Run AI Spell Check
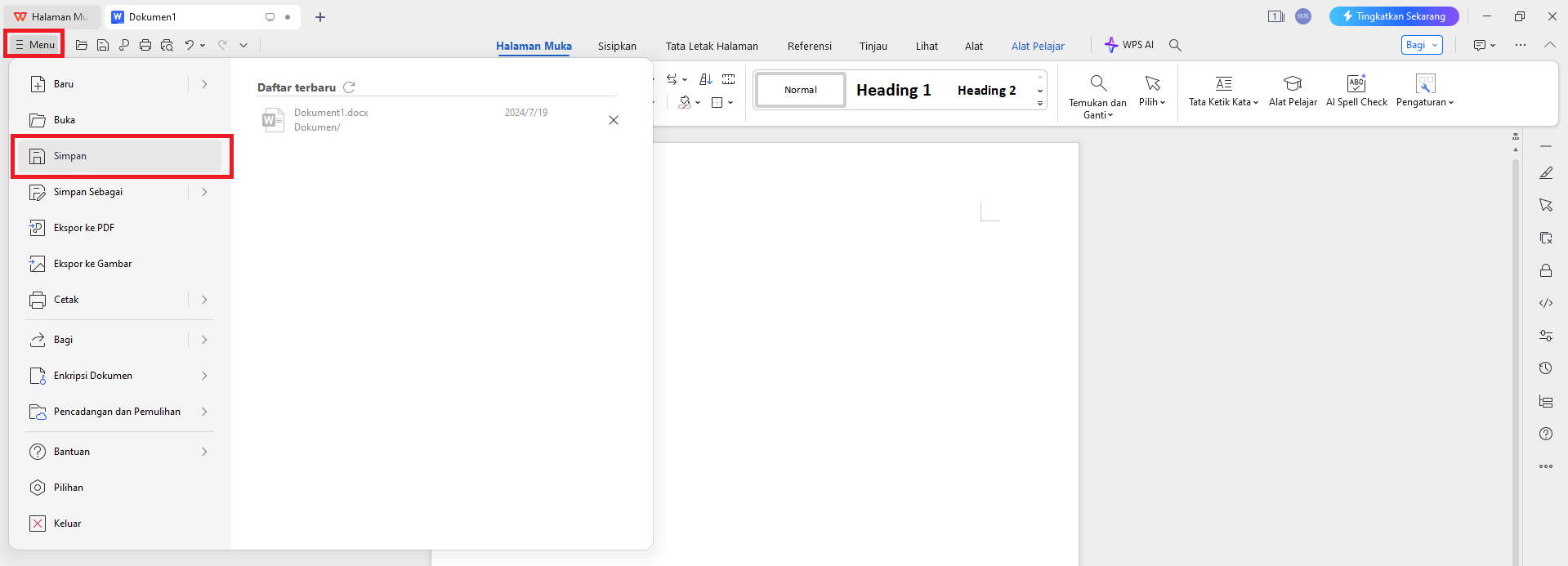The height and width of the screenshot is (566, 1568). 1356,91
